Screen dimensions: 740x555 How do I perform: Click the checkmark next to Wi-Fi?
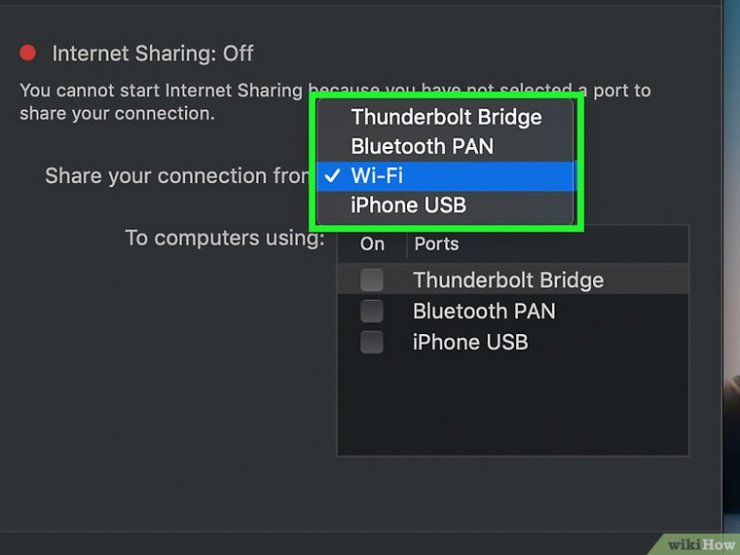[332, 176]
